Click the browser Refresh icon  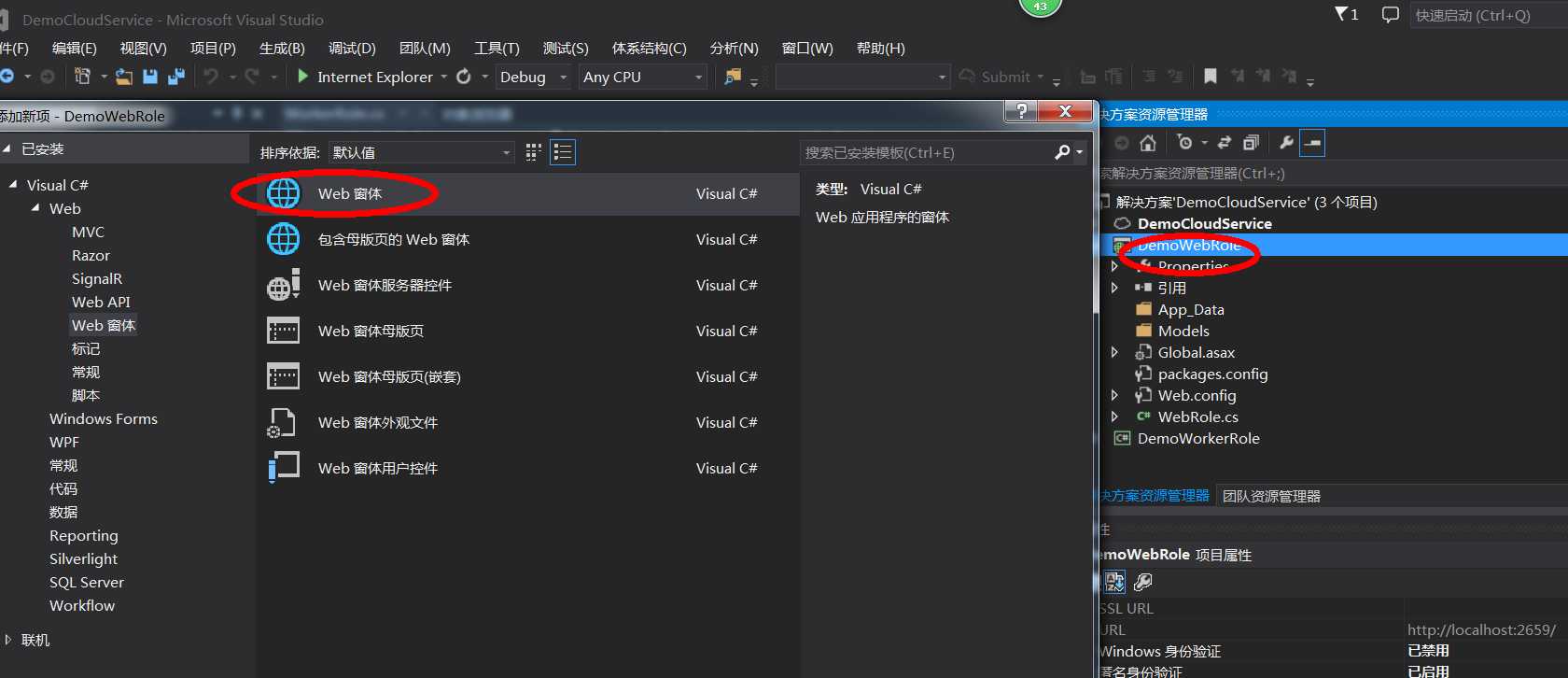point(464,77)
